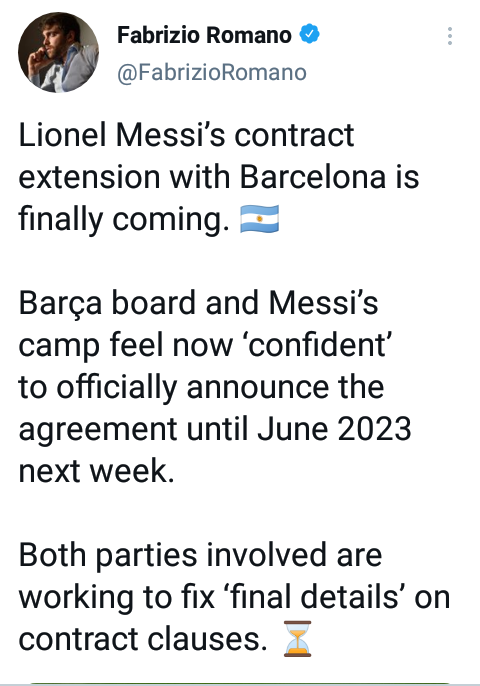
Task: Click the word "Barcelona" in the tweet
Action: pyautogui.click(x=313, y=177)
